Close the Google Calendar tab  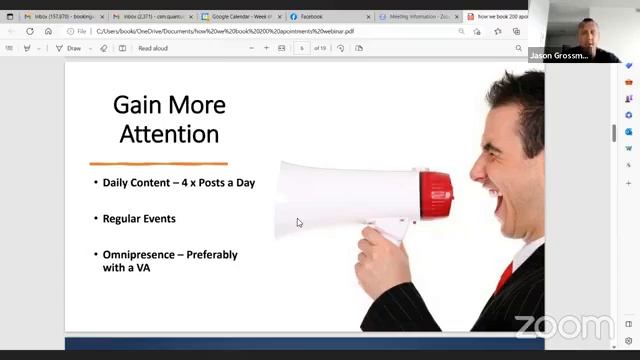point(280,17)
